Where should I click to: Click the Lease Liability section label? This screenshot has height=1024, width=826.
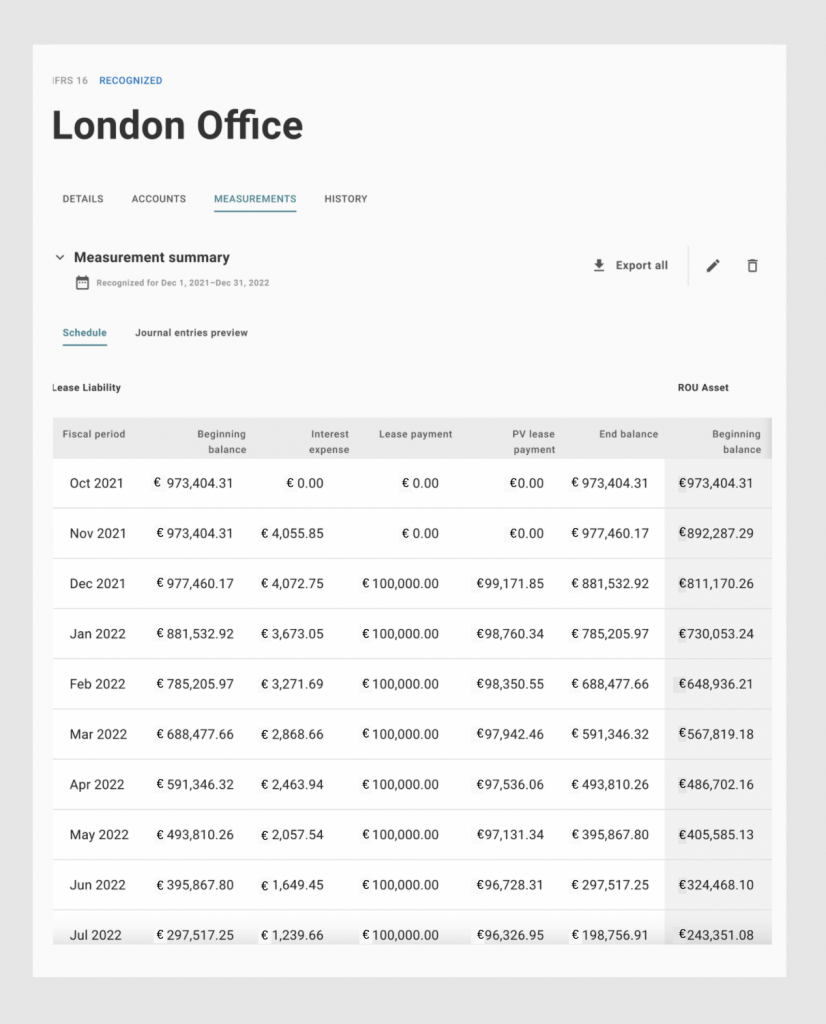pos(86,387)
